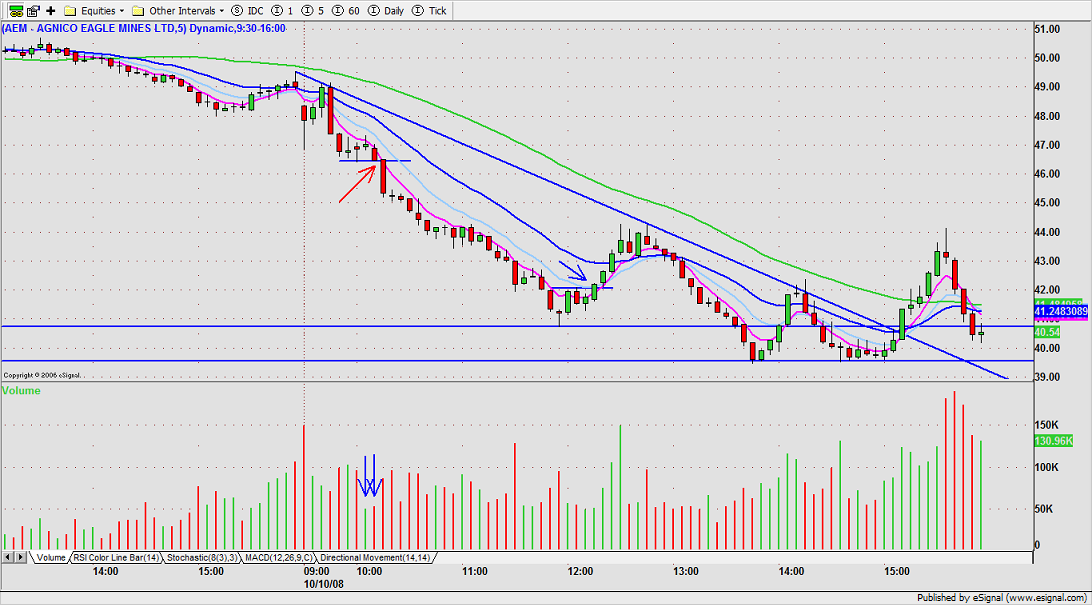The width and height of the screenshot is (1092, 605).
Task: Click the 100K volume axis label
Action: (1047, 467)
